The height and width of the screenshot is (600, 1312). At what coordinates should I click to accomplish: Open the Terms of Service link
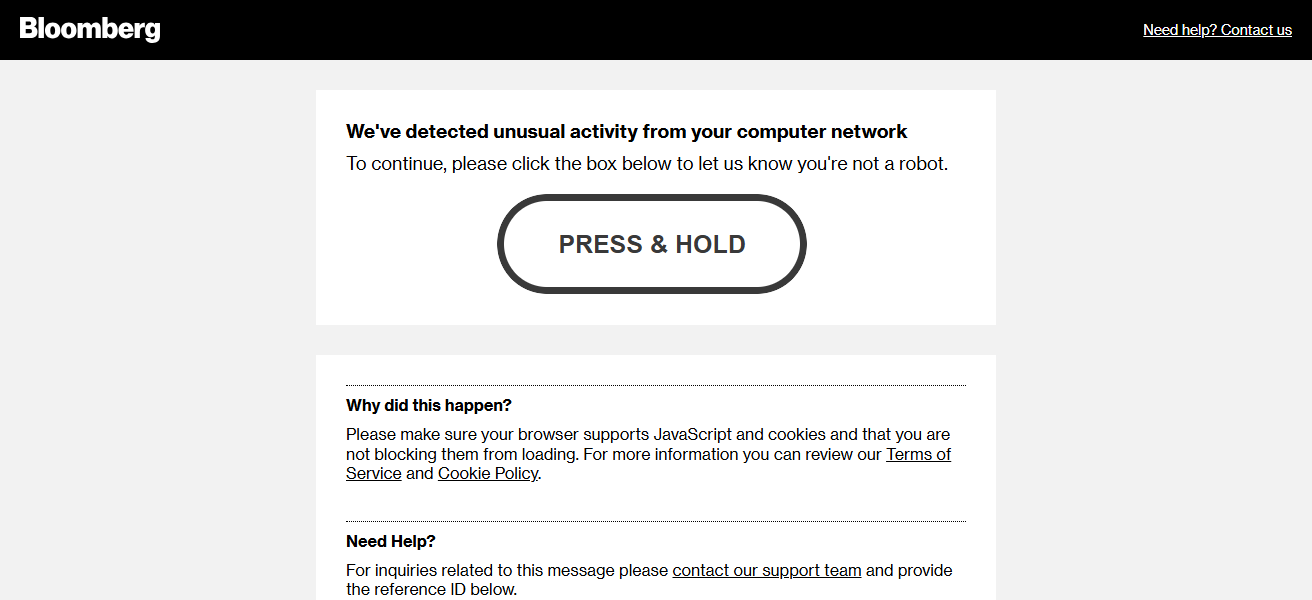917,454
